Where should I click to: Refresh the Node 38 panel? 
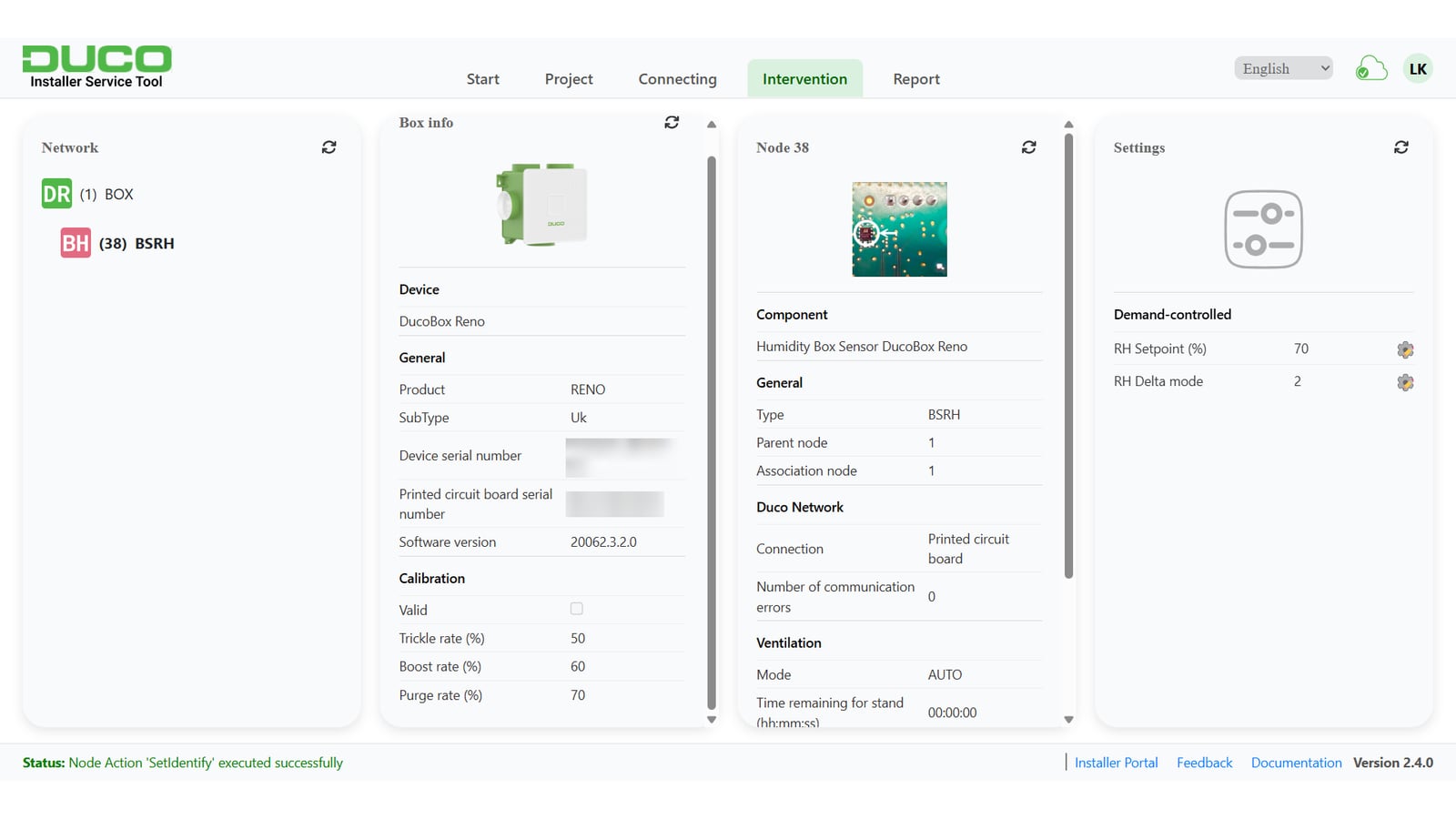(x=1029, y=147)
